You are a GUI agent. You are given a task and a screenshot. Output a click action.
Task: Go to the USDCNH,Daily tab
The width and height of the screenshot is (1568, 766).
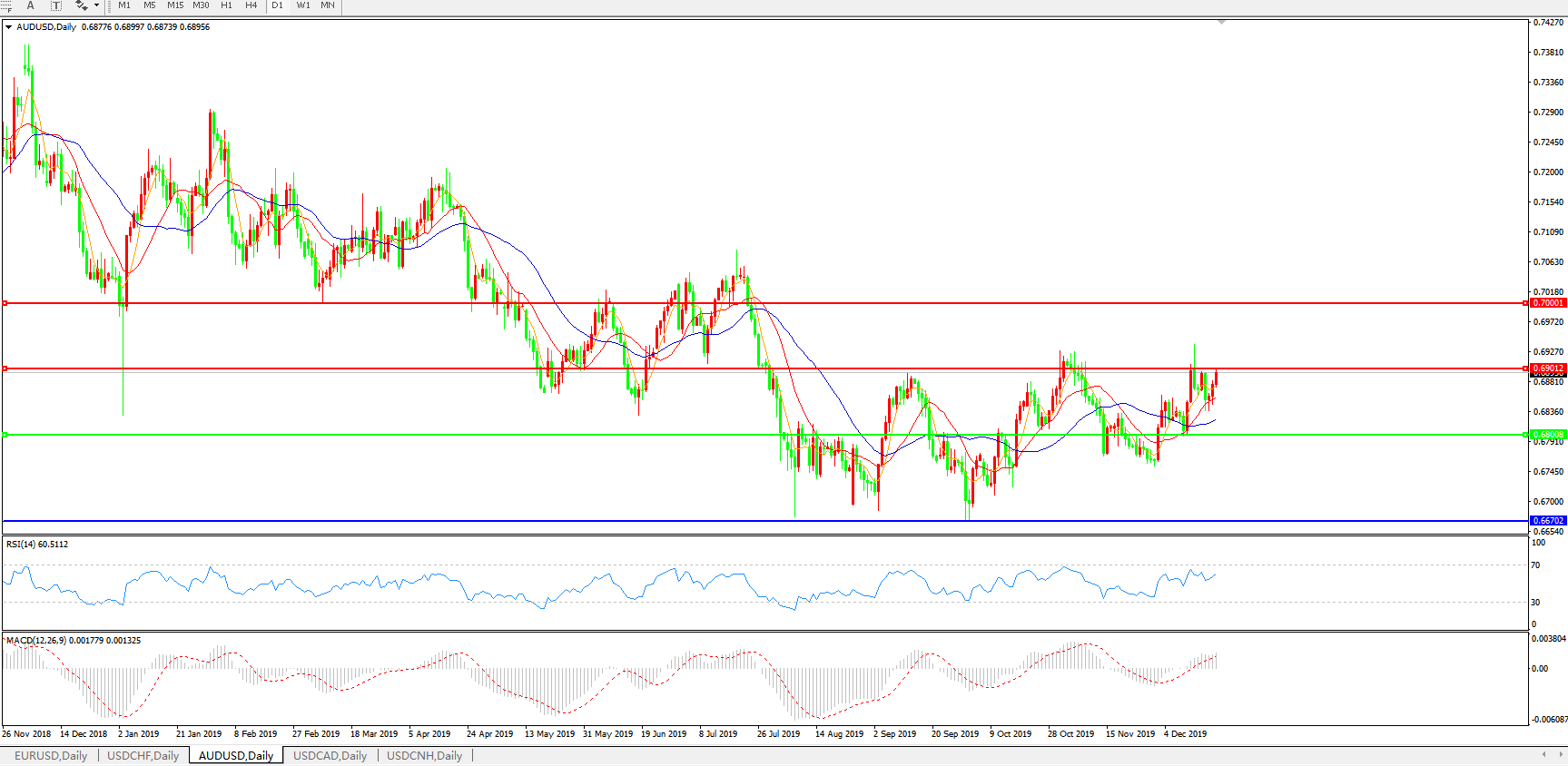point(424,755)
